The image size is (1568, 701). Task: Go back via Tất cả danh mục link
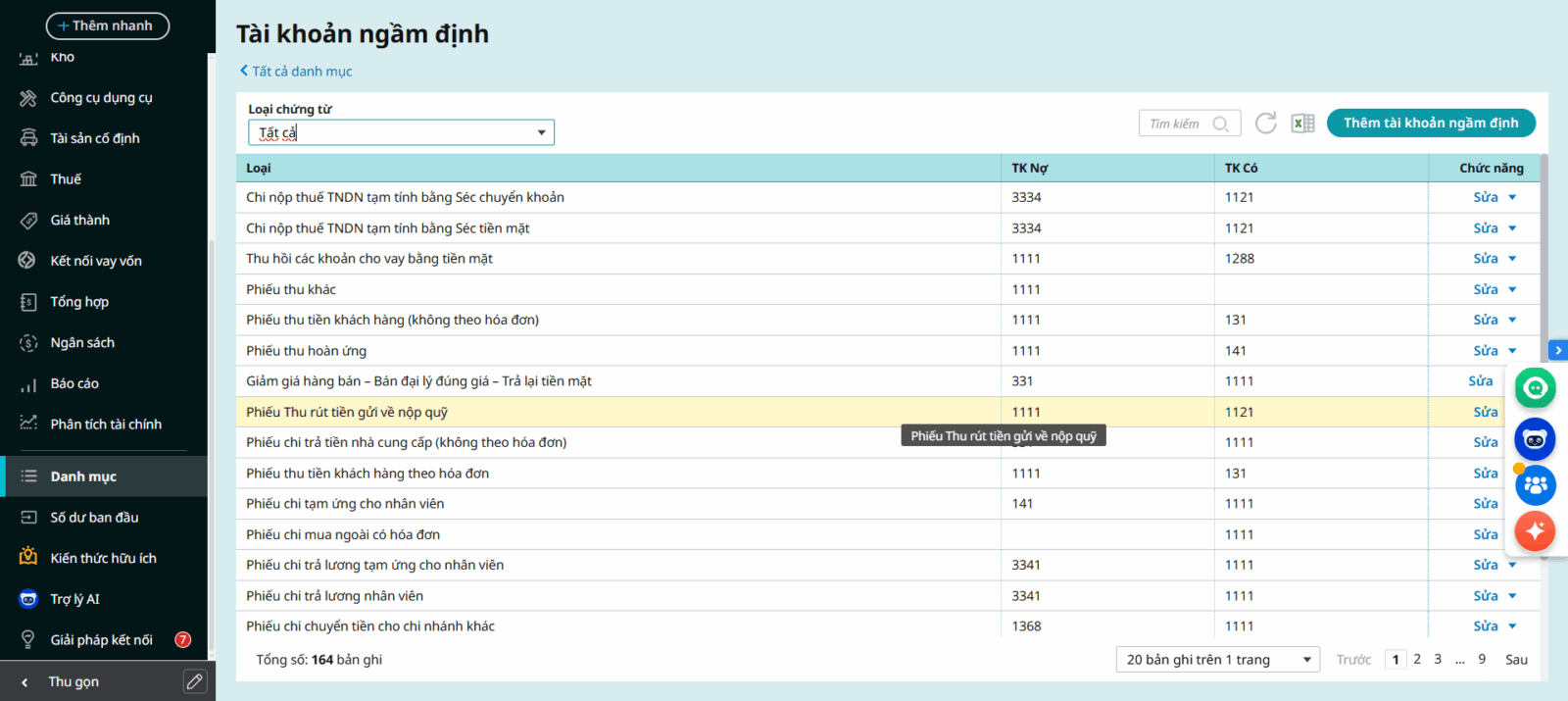point(296,72)
